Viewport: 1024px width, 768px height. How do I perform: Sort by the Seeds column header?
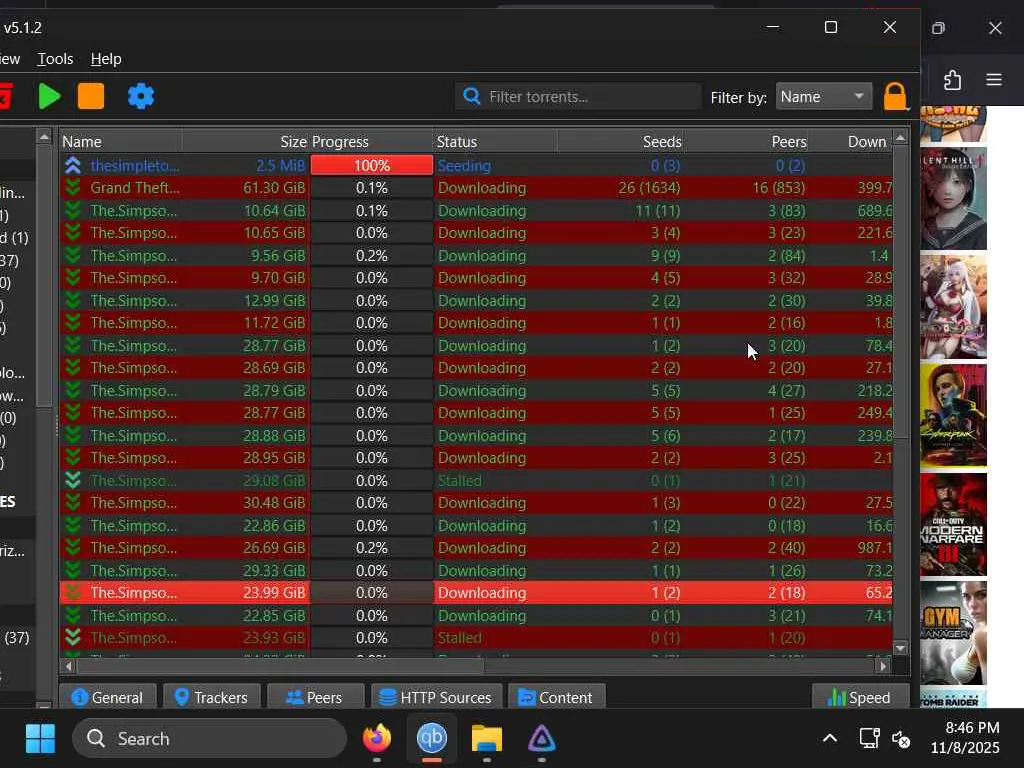click(x=620, y=142)
